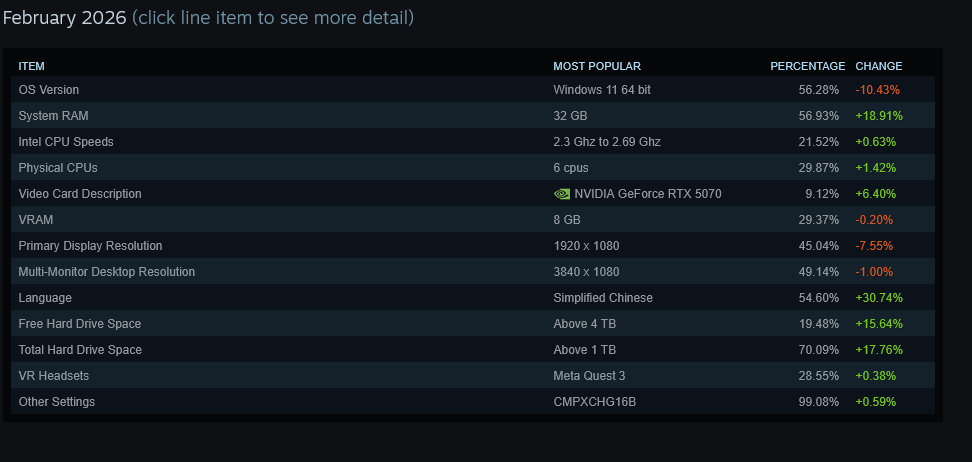Screen dimensions: 972x462
Task: Select Primary Display Resolution row
Action: (90, 246)
